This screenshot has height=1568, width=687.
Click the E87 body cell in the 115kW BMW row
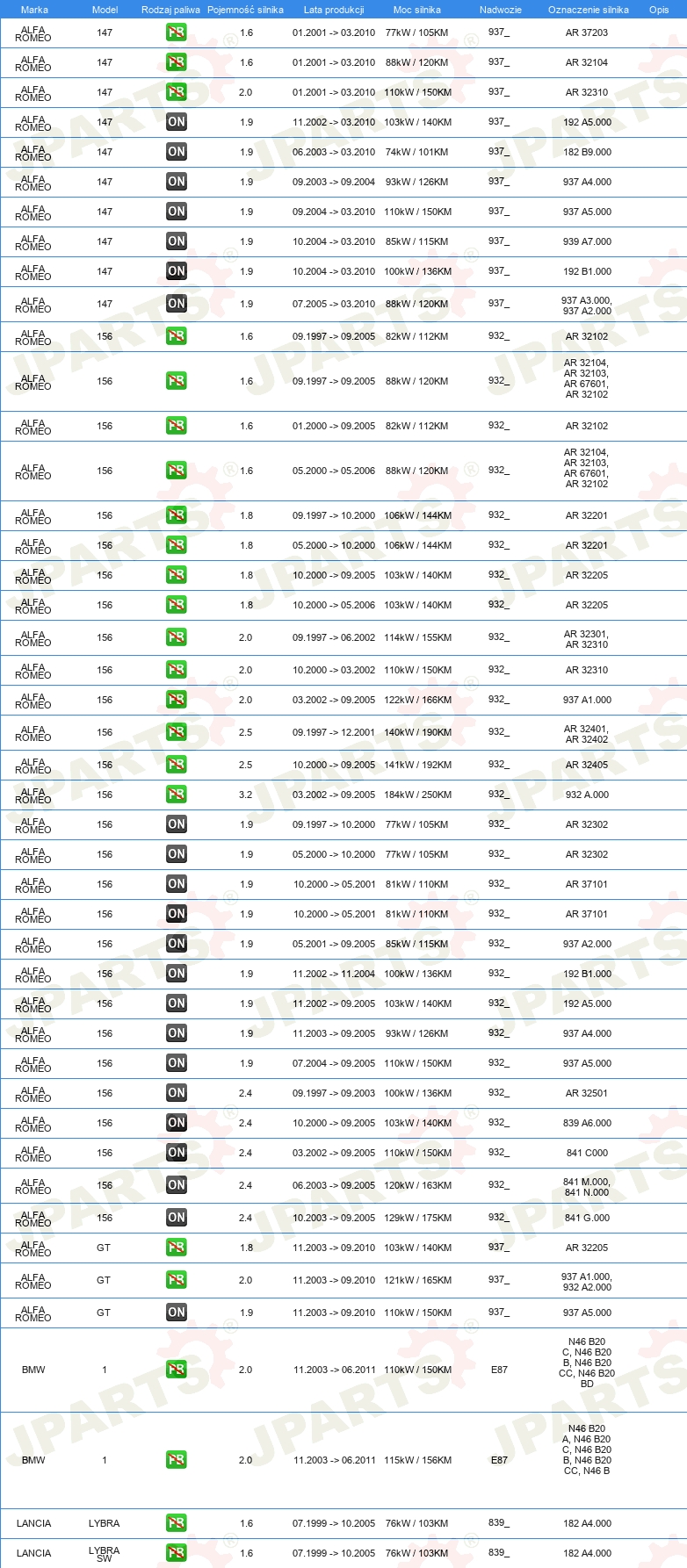(x=499, y=1460)
